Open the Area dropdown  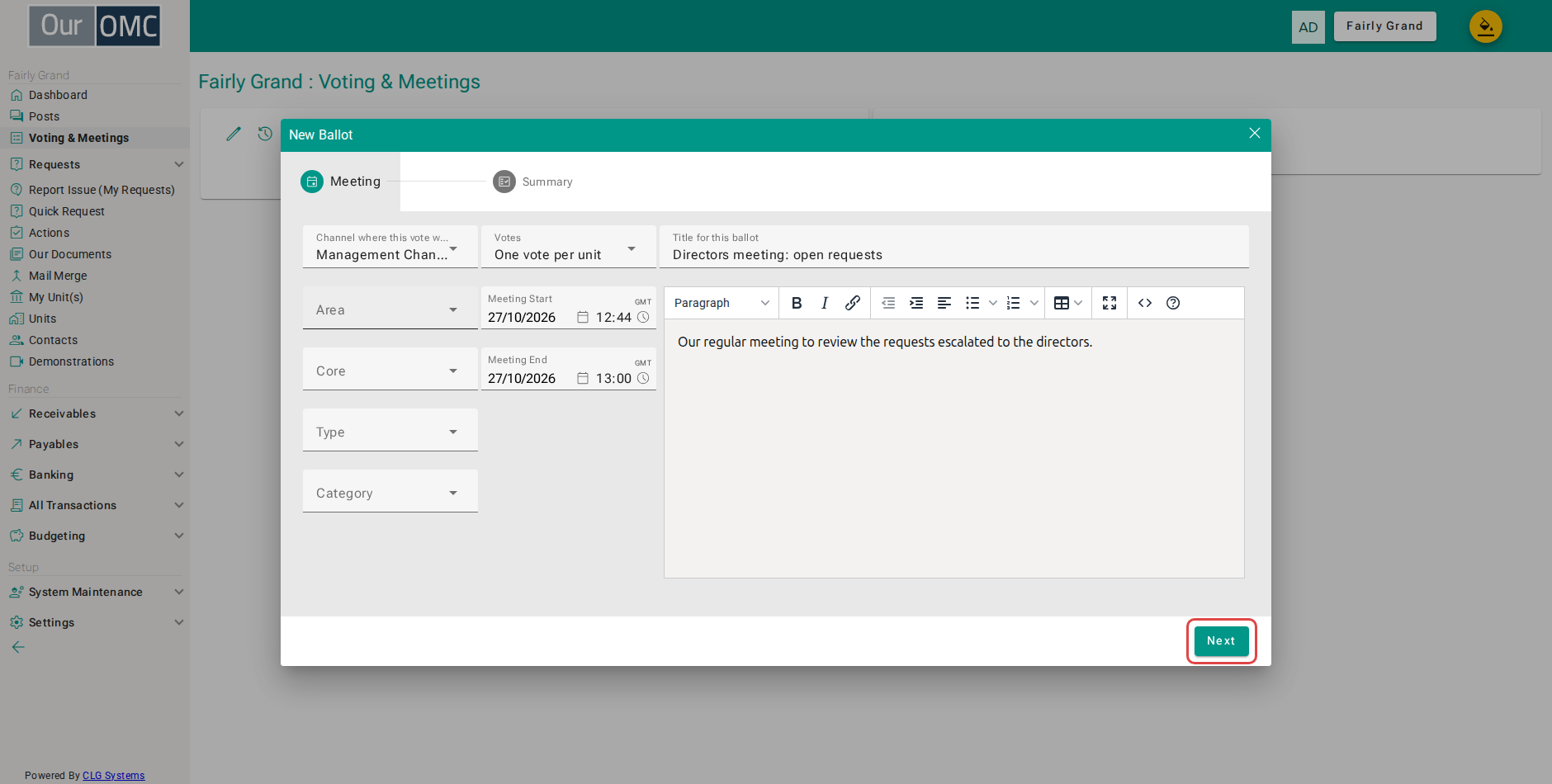[x=390, y=308]
